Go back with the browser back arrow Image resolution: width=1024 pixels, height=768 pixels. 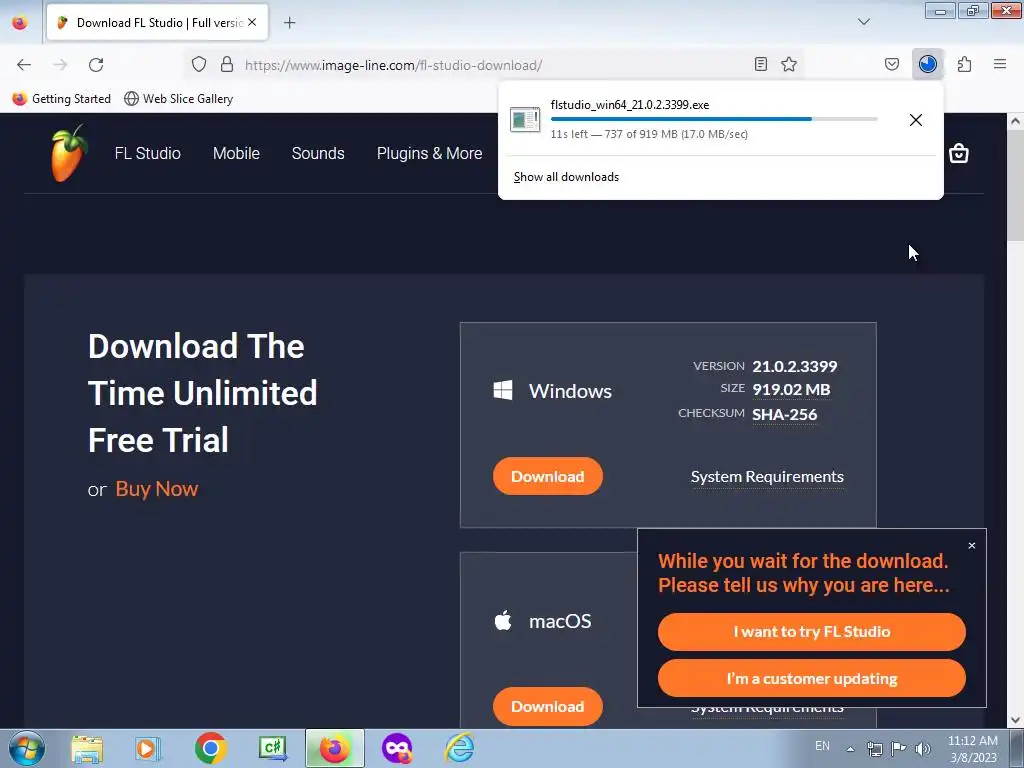pos(24,65)
